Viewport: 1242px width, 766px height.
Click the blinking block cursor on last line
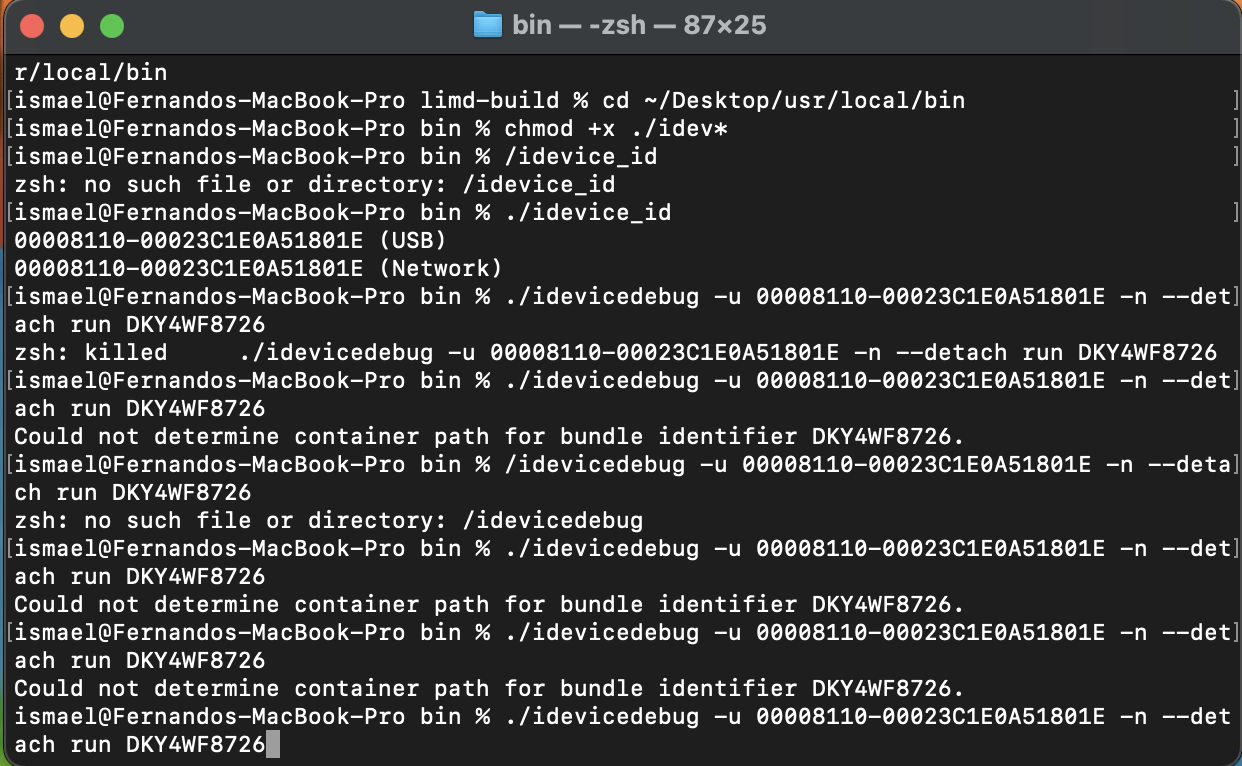[273, 744]
